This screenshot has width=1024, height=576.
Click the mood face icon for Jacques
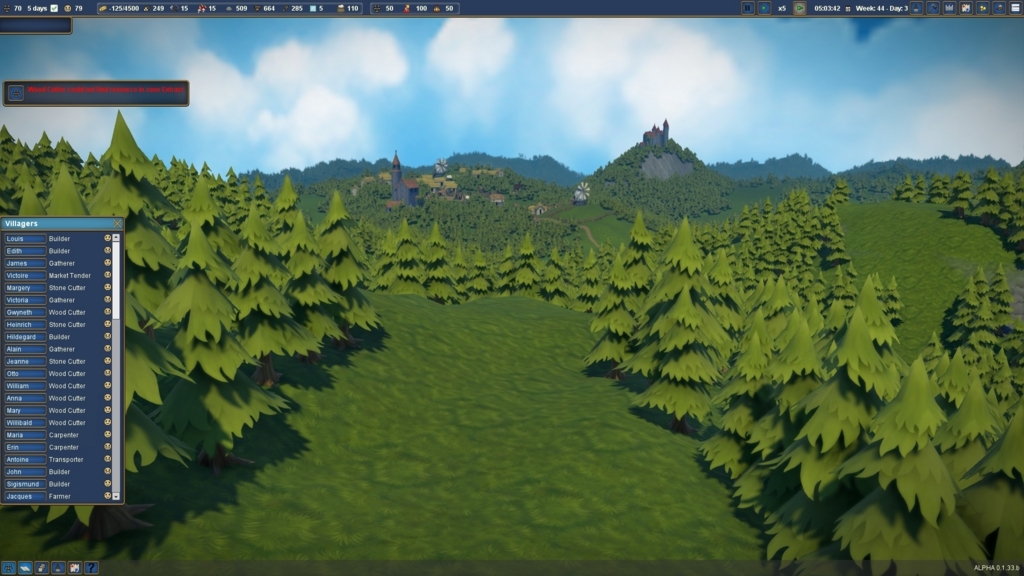[x=107, y=496]
